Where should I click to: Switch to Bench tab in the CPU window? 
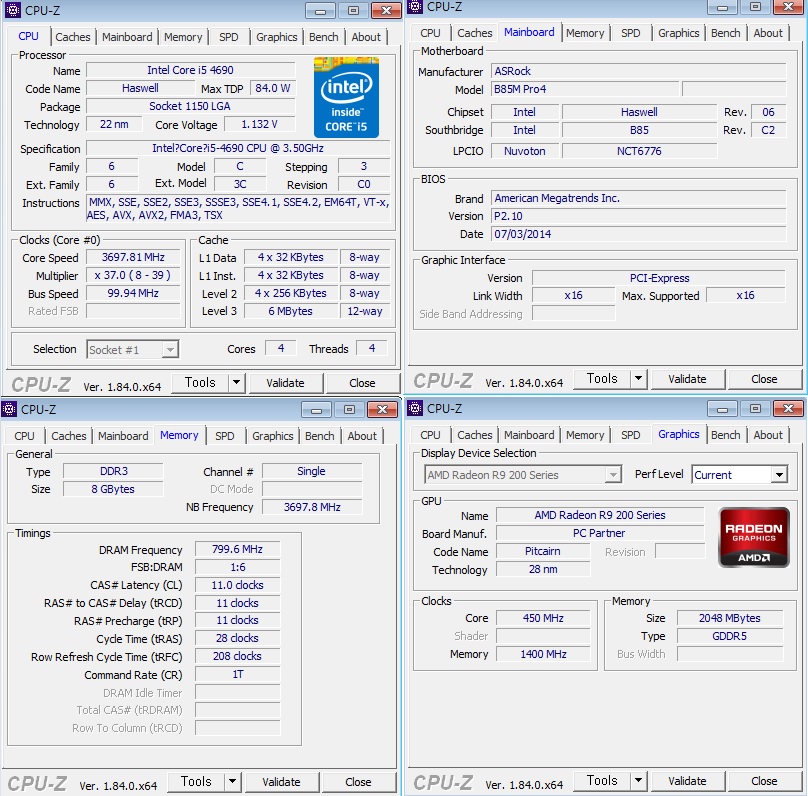click(323, 37)
